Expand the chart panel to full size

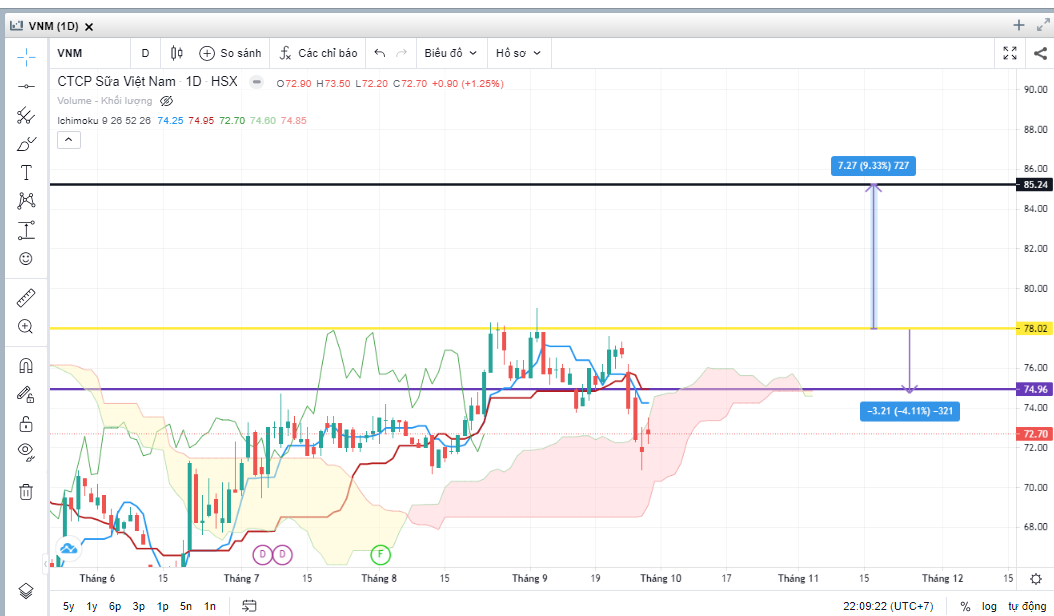pyautogui.click(x=1043, y=26)
